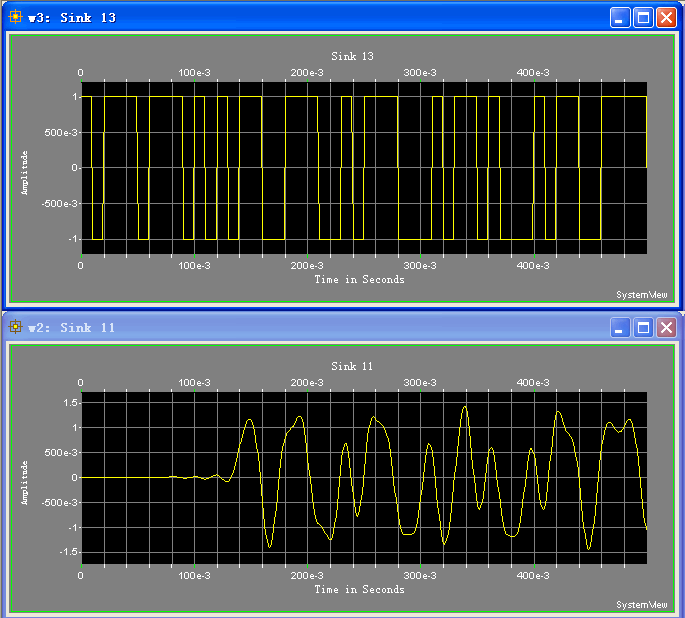Click Time in Seconds label in Sink 13
The image size is (685, 618).
360,280
